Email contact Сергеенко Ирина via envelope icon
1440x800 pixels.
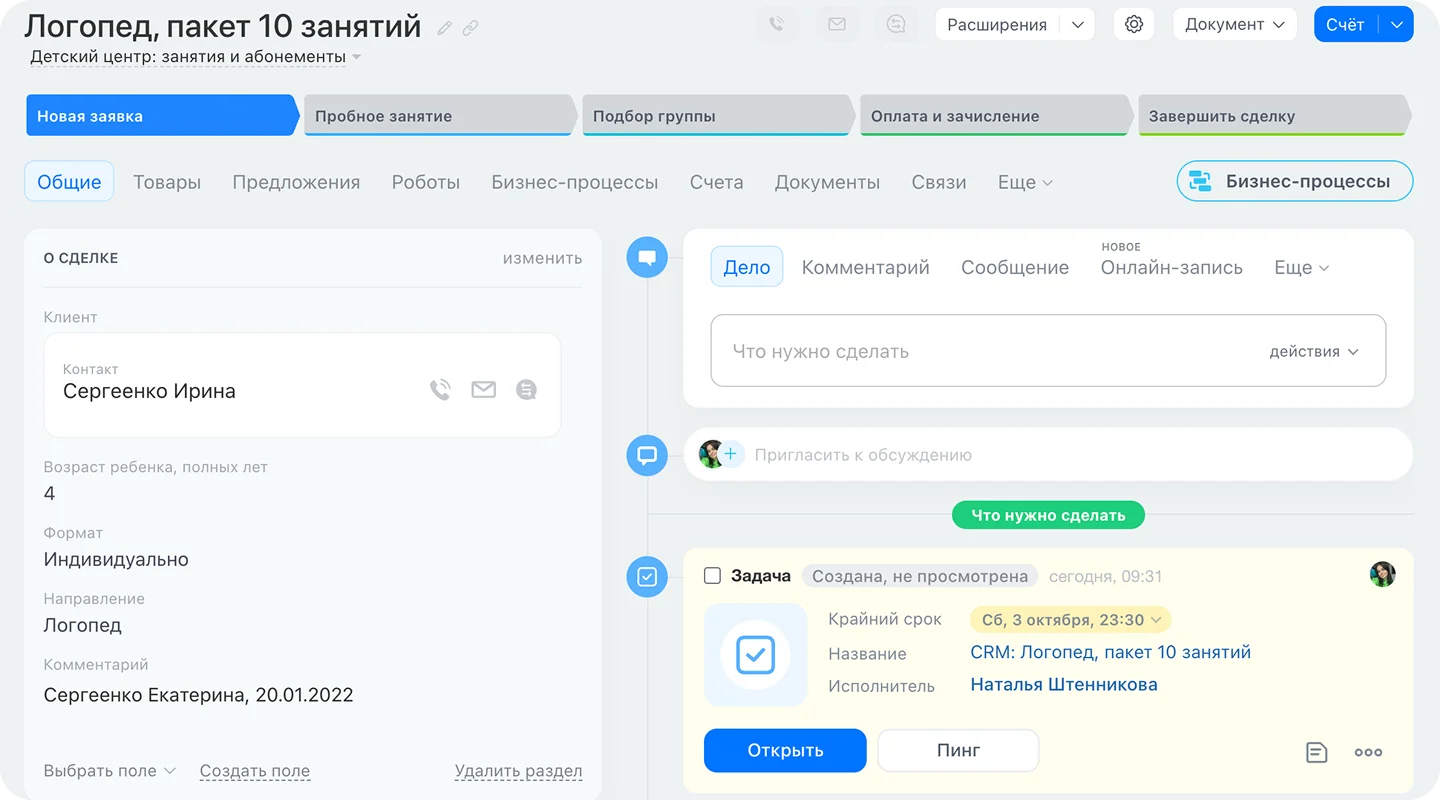484,390
